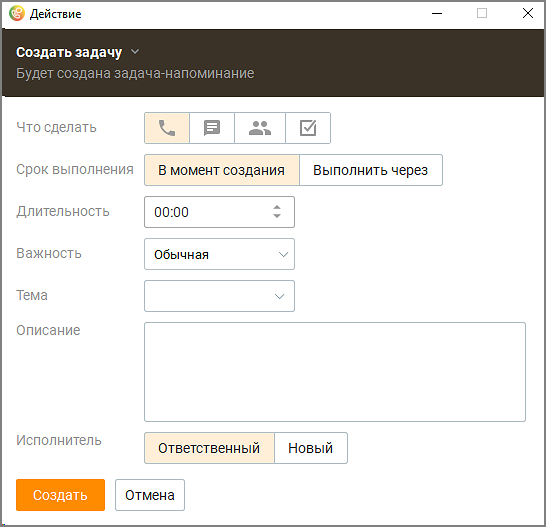
Task: Click the 'Исполнитель' label
Action: tap(59, 440)
